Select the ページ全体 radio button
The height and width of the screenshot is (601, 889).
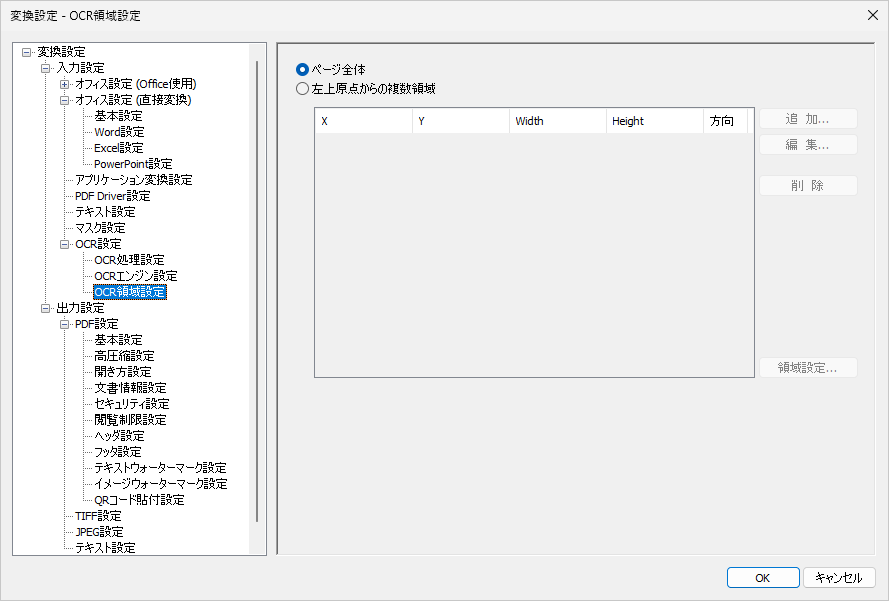click(x=302, y=69)
